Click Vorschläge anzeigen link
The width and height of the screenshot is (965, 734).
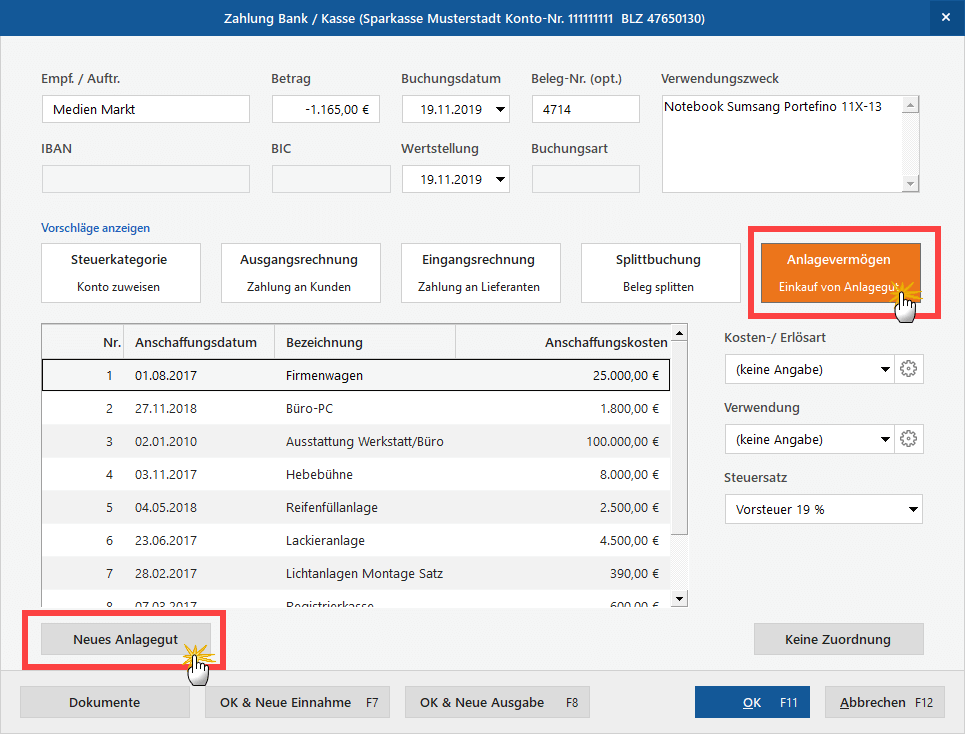[96, 228]
